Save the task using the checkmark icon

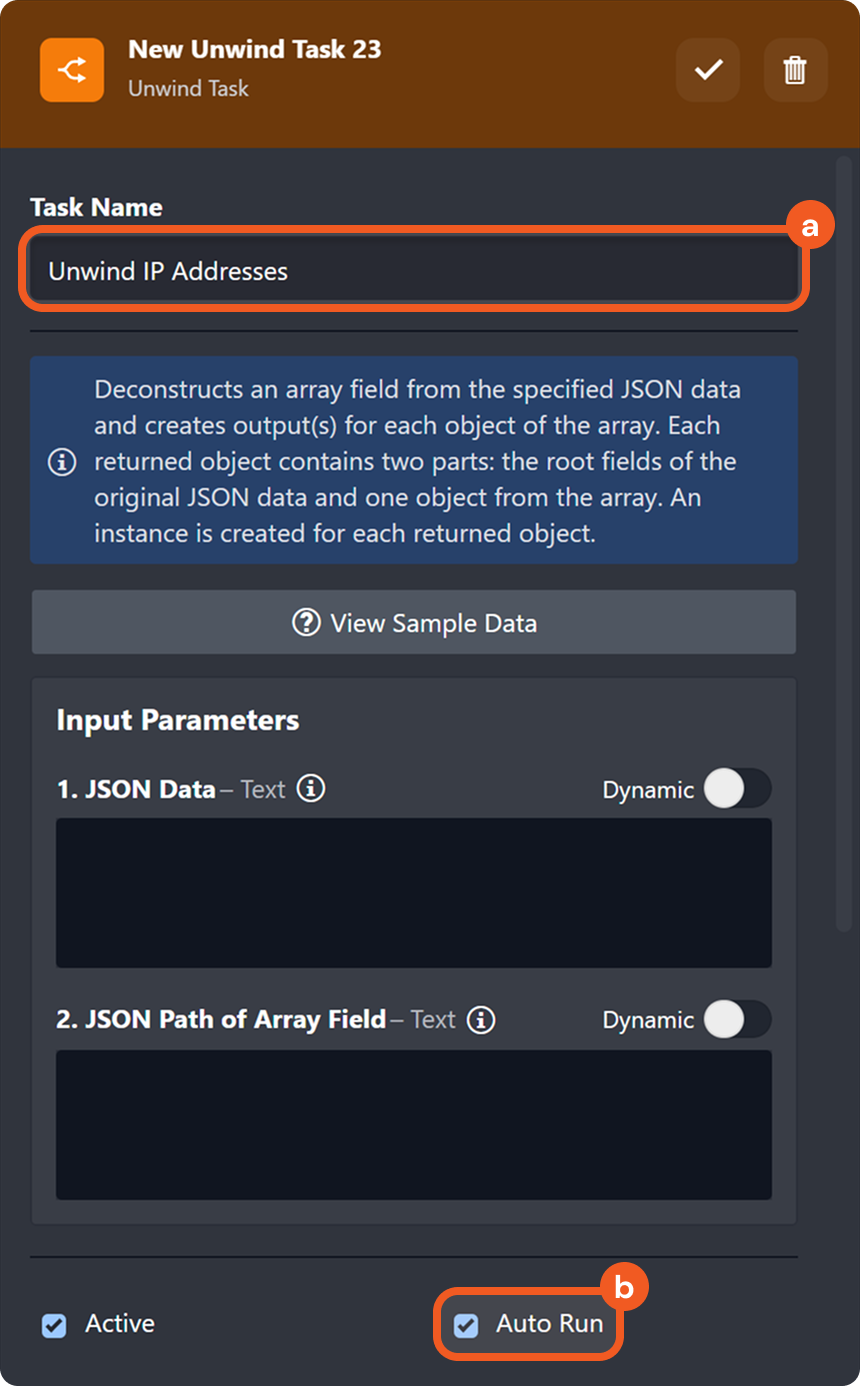tap(707, 70)
